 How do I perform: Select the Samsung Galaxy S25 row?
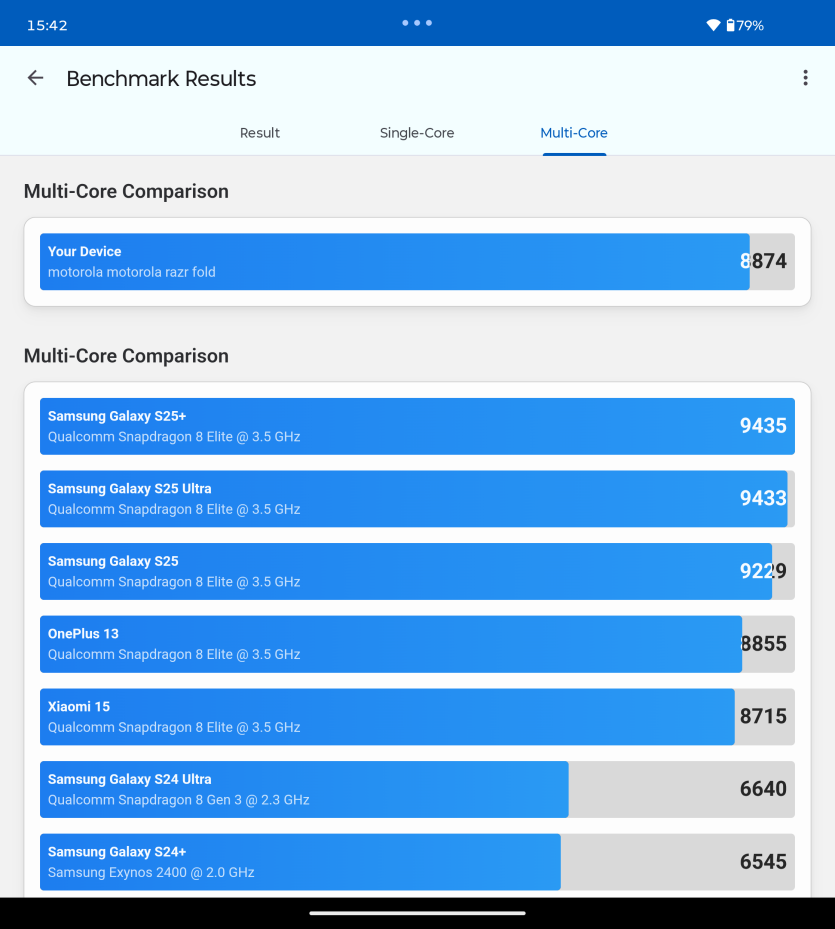[x=417, y=572]
